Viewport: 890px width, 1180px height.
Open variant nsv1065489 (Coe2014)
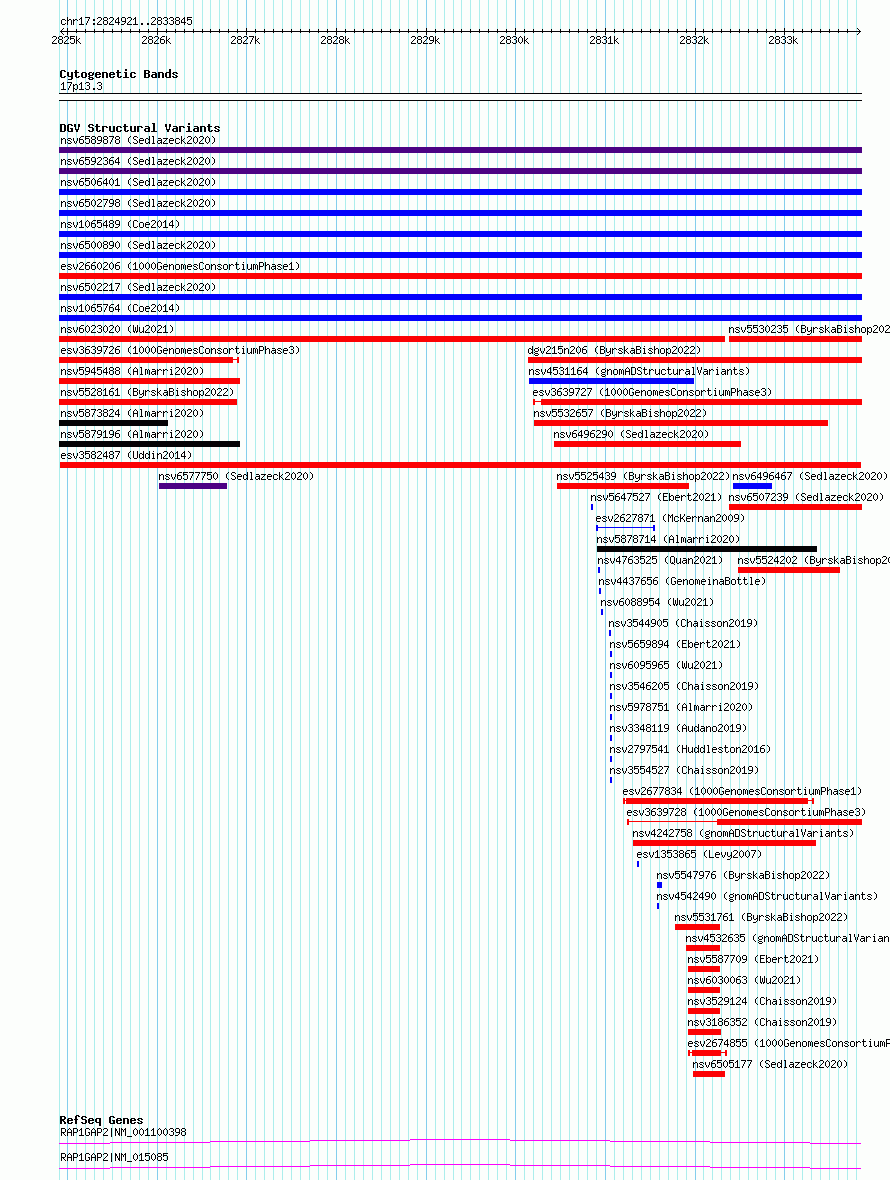tap(120, 225)
